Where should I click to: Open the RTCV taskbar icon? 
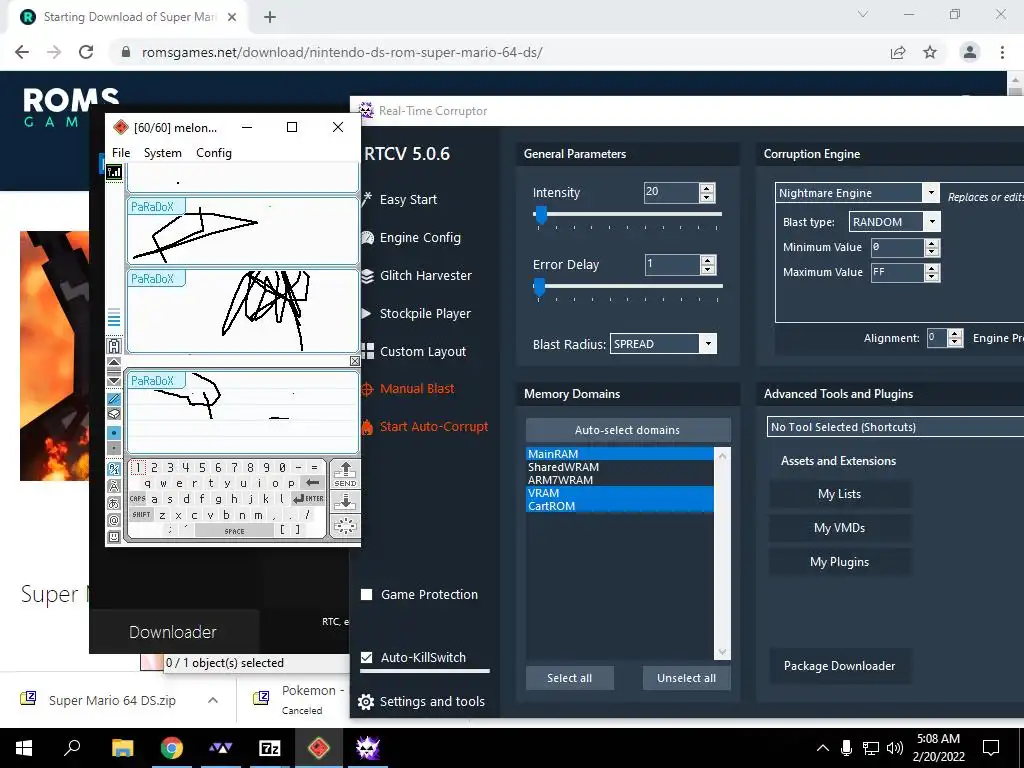tap(368, 748)
